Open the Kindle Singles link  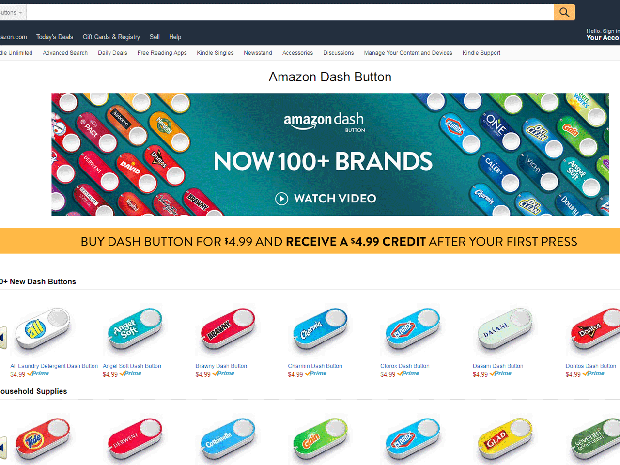[215, 53]
